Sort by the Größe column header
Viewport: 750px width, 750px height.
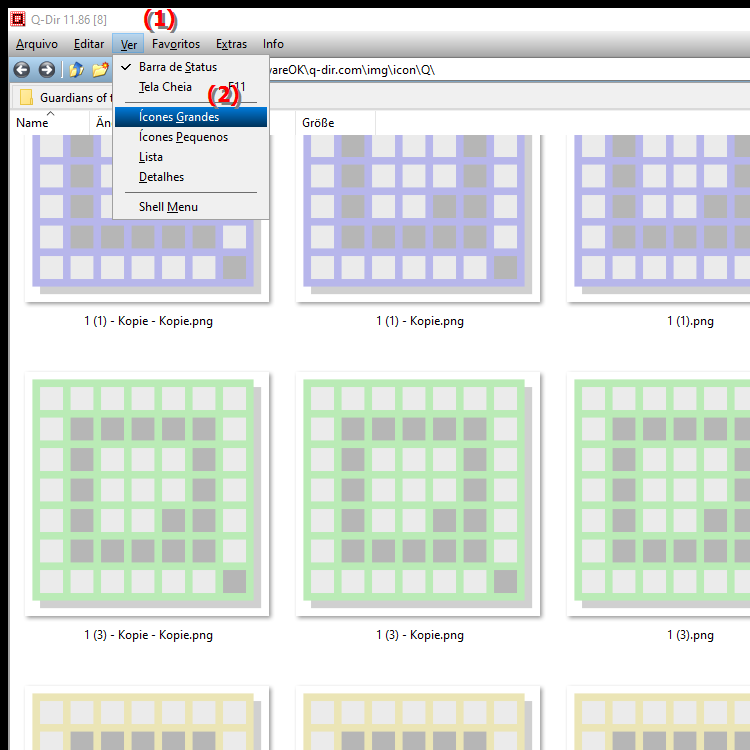pyautogui.click(x=318, y=123)
